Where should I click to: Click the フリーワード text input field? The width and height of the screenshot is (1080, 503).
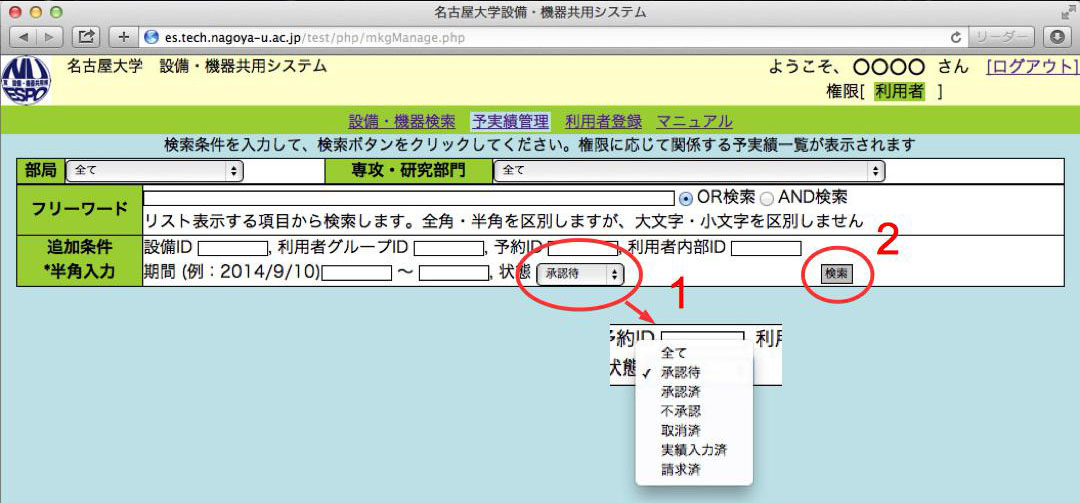409,198
